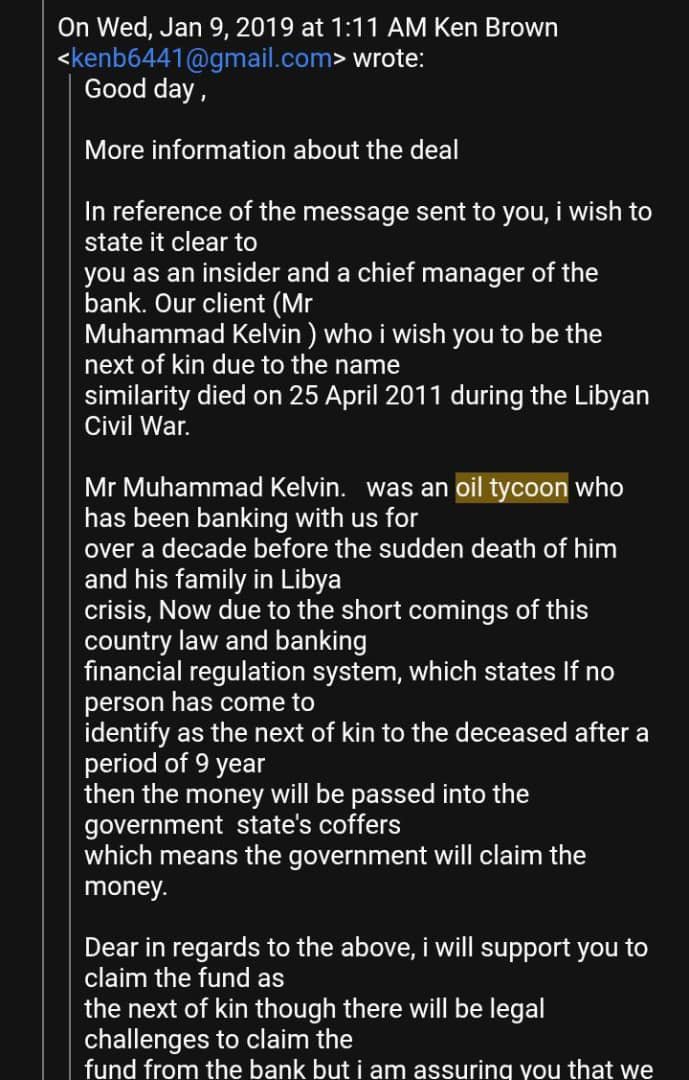The height and width of the screenshot is (1080, 689).
Task: Click "financial regulation system" text
Action: click(x=243, y=672)
